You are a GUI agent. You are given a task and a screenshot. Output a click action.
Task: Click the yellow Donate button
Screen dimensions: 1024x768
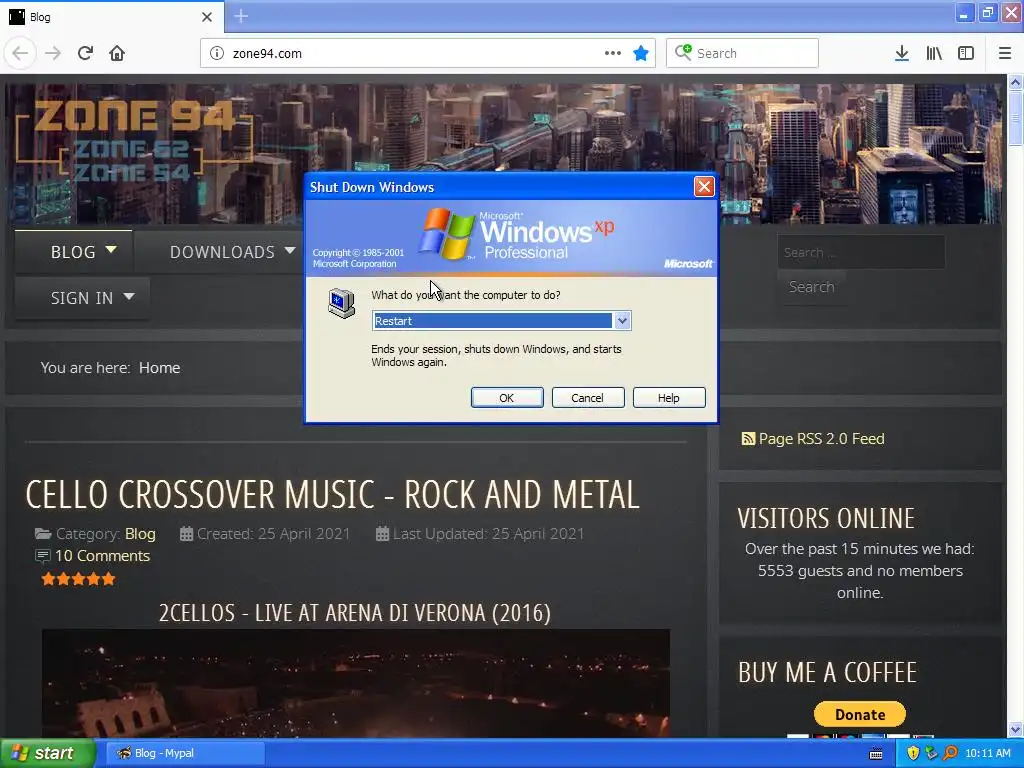click(x=859, y=714)
